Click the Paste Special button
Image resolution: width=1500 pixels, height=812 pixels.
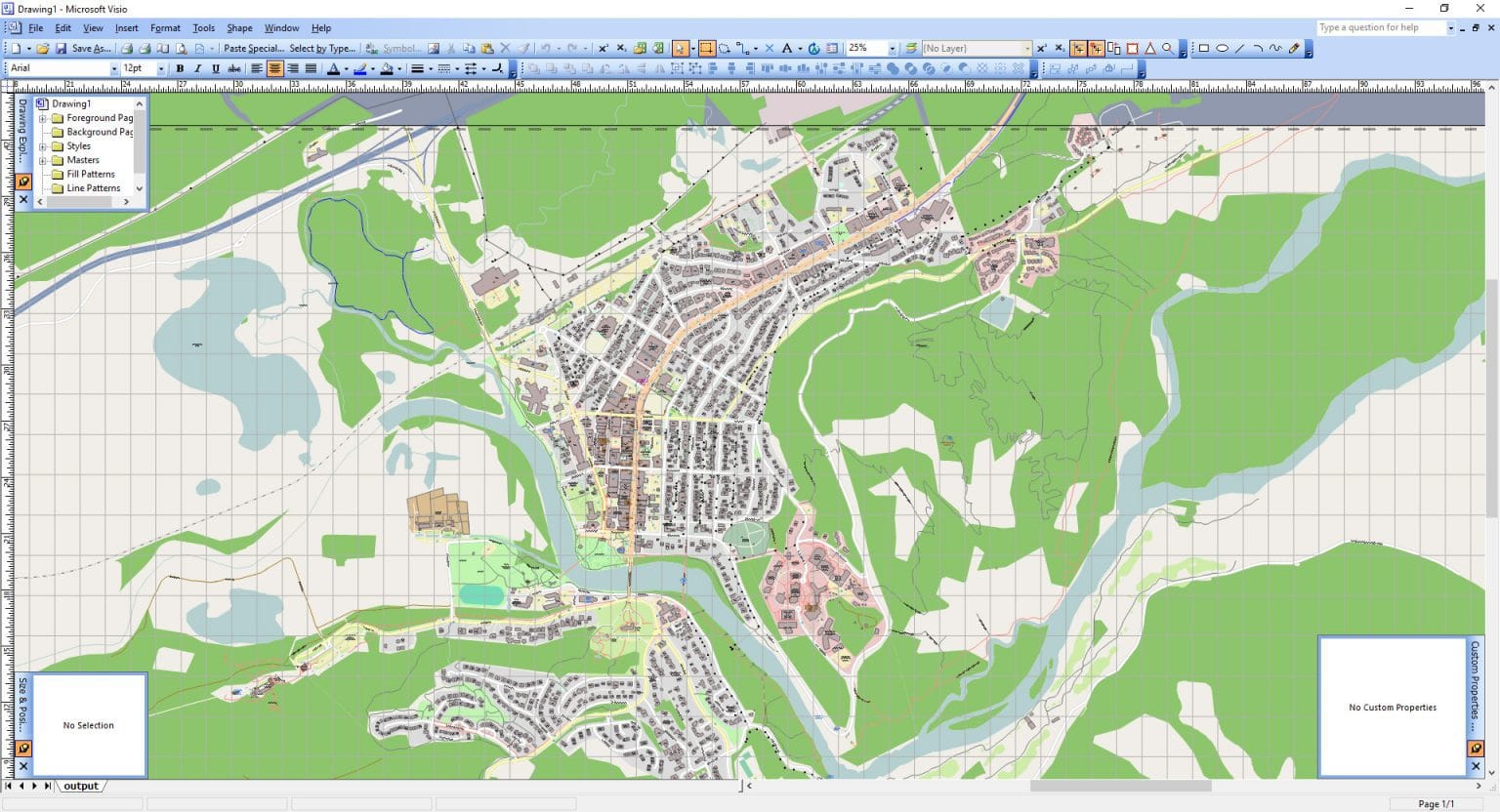pos(254,47)
